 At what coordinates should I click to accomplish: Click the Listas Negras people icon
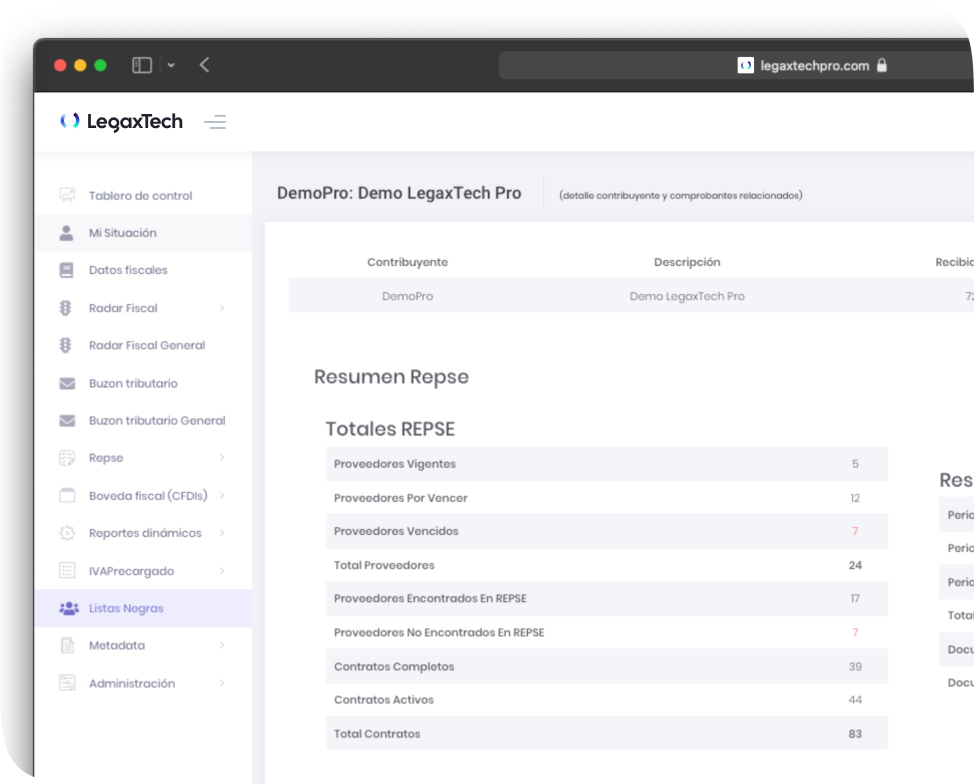[67, 608]
